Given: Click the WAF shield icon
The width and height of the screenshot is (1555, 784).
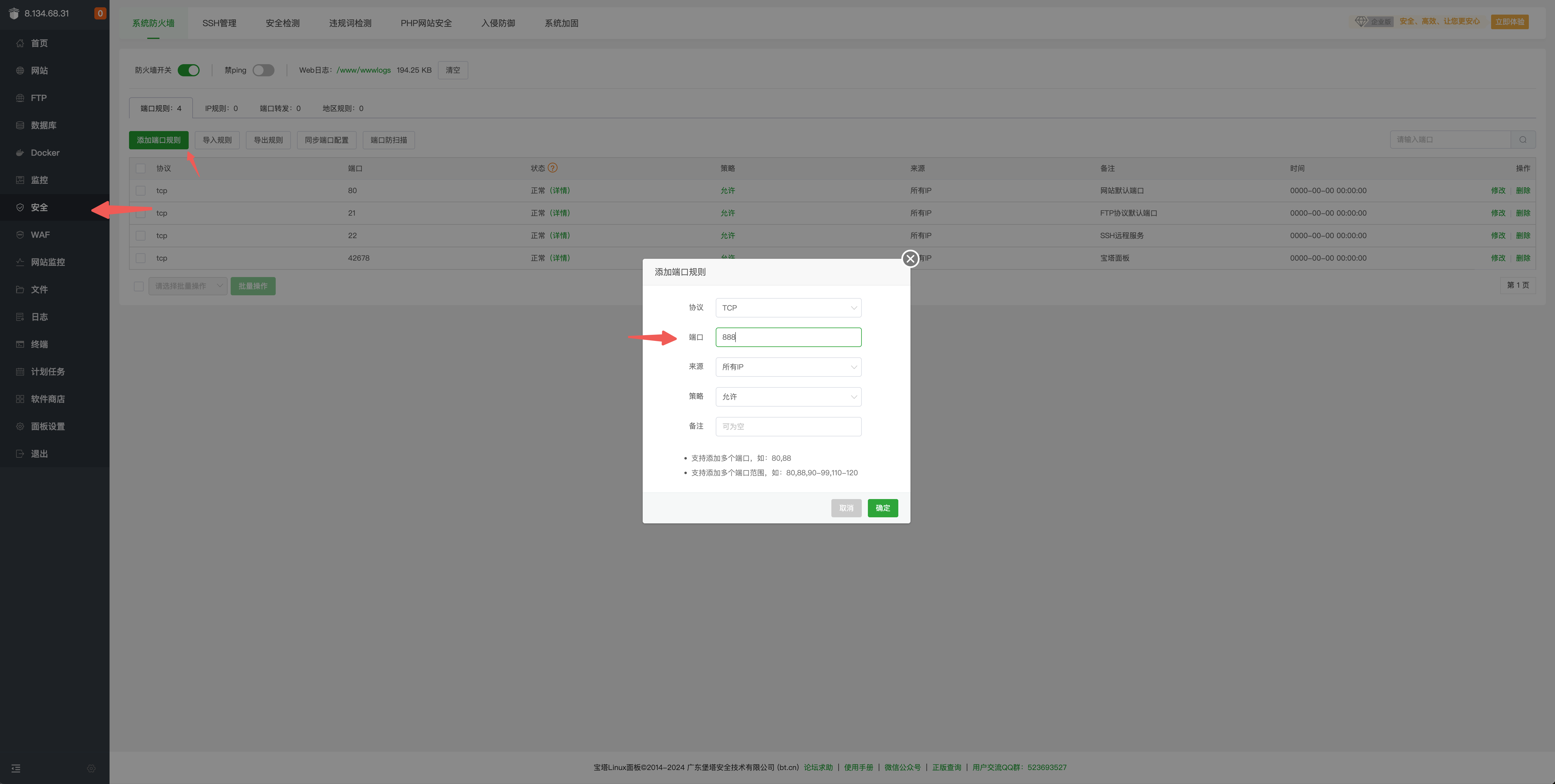Looking at the screenshot, I should tap(20, 234).
